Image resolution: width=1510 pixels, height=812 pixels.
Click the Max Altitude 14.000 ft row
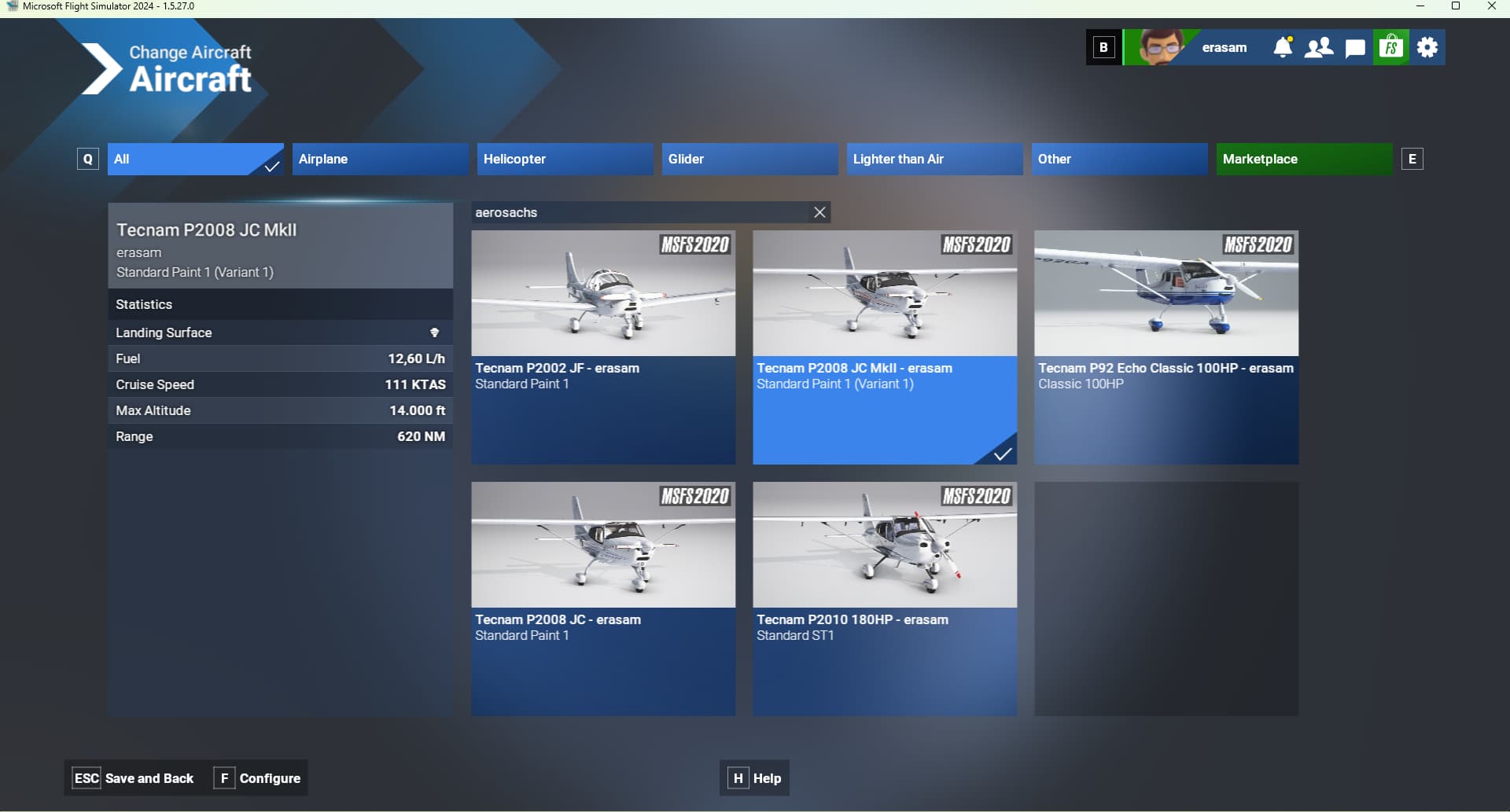tap(280, 410)
